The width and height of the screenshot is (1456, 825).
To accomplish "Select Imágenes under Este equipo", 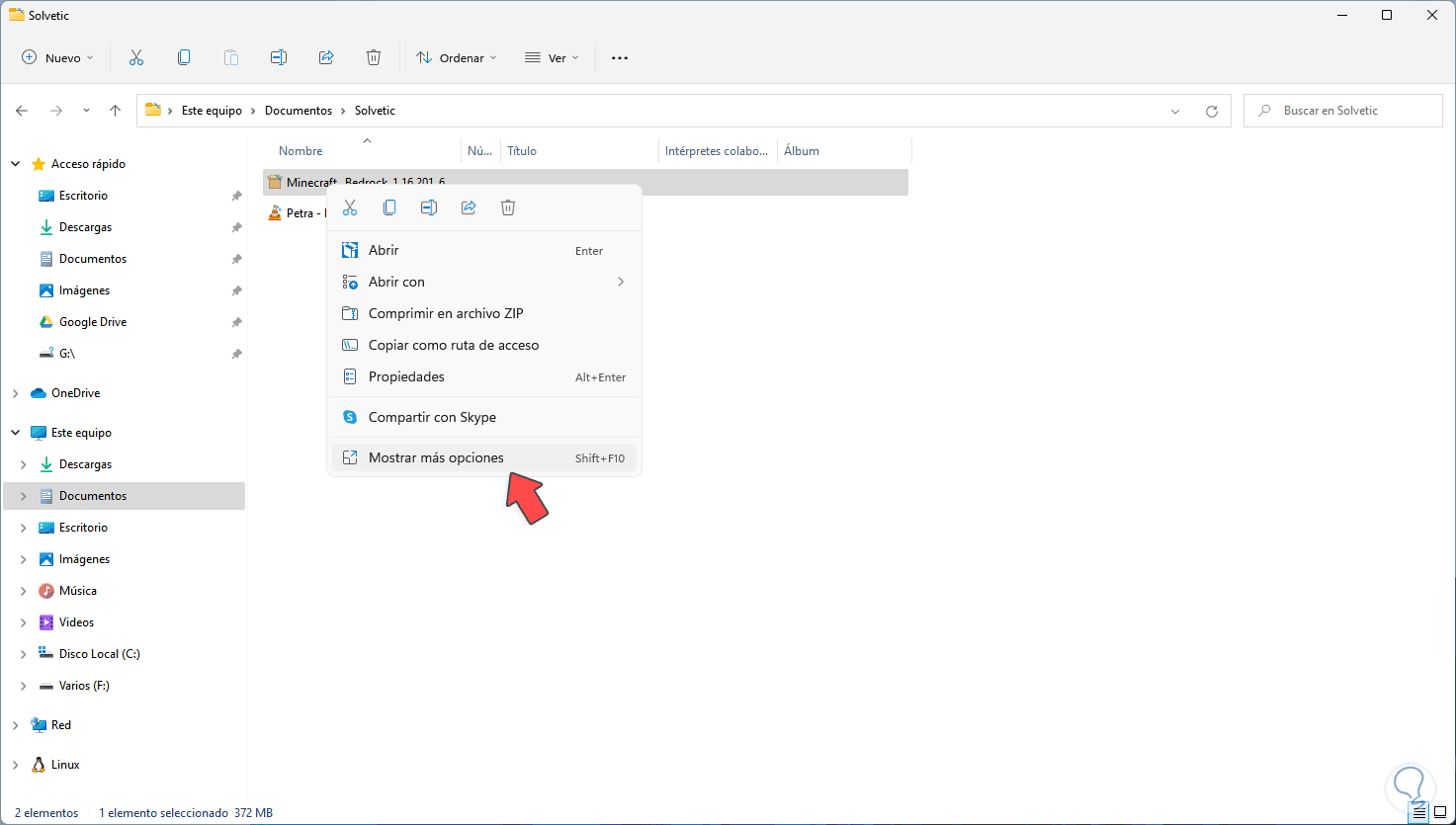I will point(84,559).
